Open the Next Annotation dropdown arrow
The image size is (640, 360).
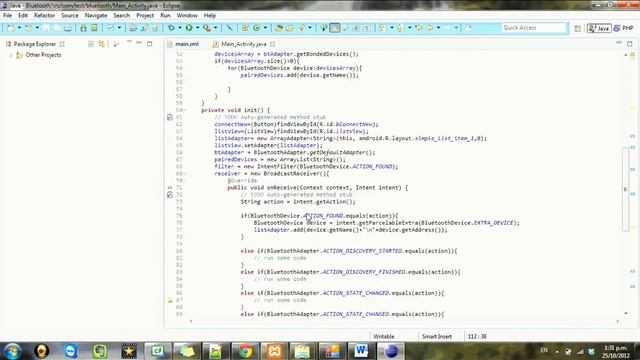[x=391, y=28]
